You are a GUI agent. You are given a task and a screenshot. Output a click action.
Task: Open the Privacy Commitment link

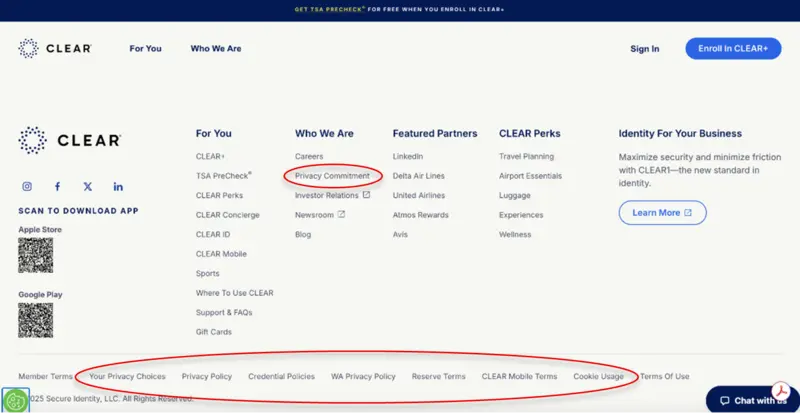pos(332,176)
